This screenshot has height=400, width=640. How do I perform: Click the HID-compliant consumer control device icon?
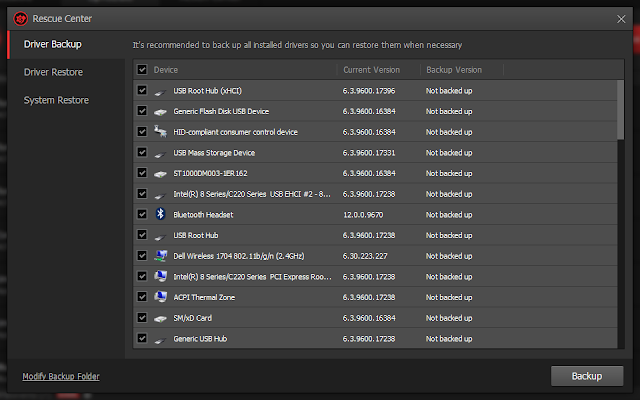tap(160, 132)
